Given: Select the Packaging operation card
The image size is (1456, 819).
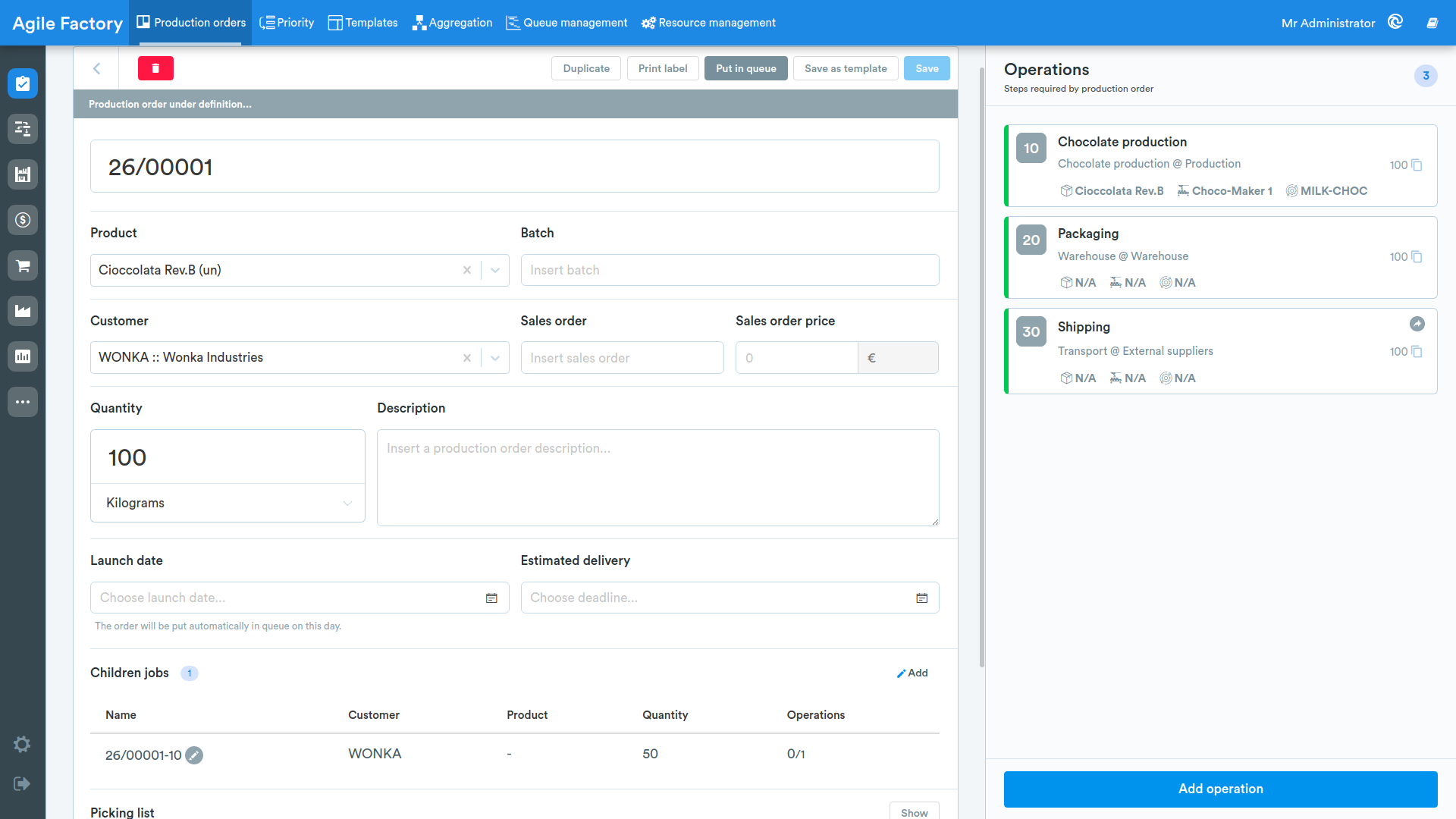Looking at the screenshot, I should click(x=1220, y=257).
